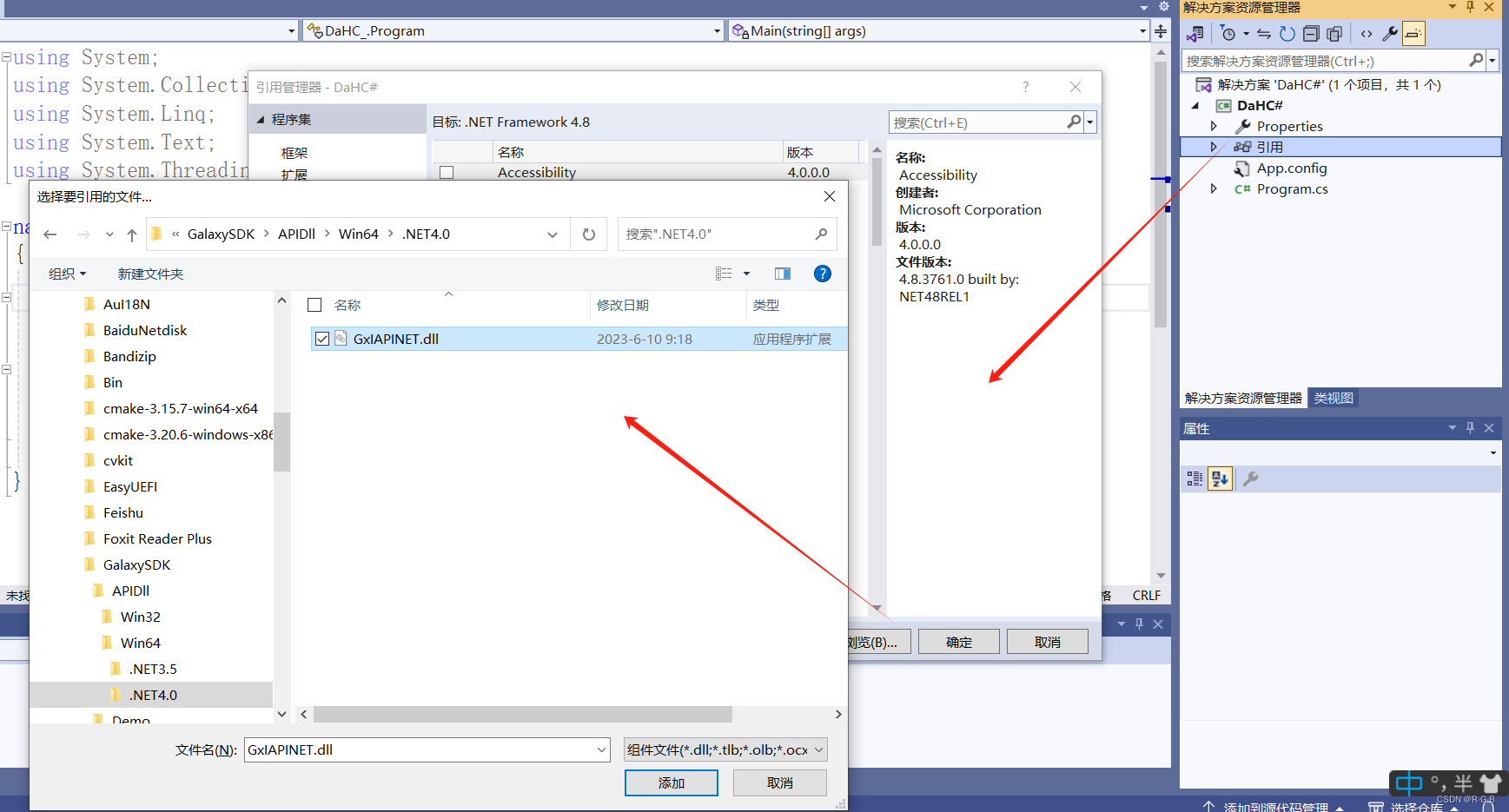Open 组织 organize menu
1509x812 pixels.
[x=68, y=274]
